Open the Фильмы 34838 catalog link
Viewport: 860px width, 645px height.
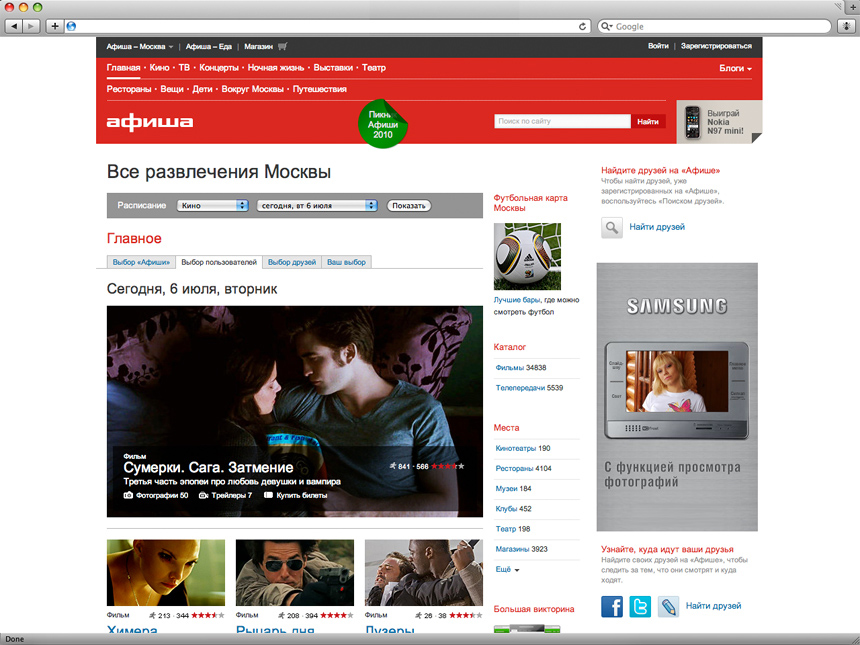tap(520, 367)
